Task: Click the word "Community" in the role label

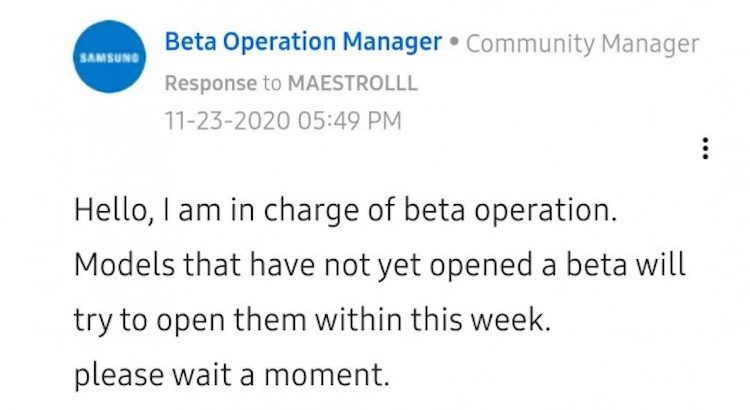Action: point(527,44)
